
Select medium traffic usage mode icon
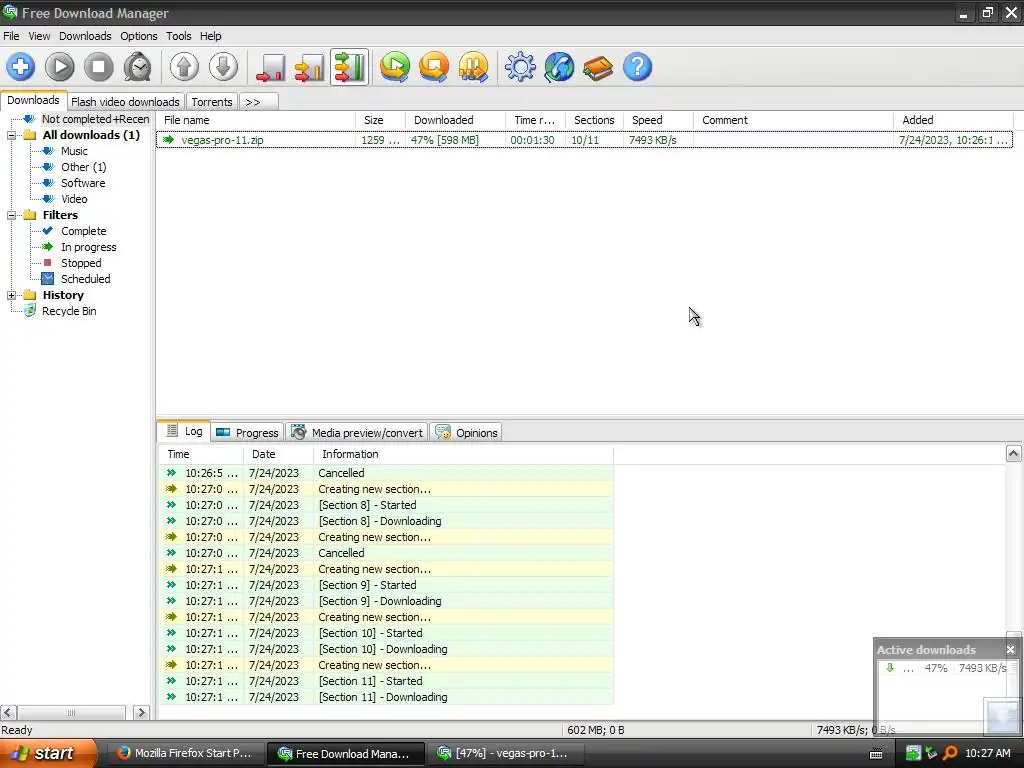click(310, 67)
